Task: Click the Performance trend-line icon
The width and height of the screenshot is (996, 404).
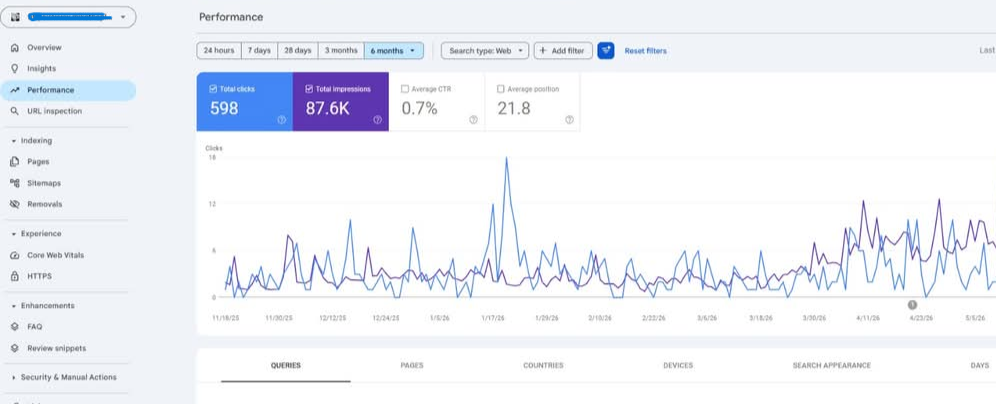Action: point(15,90)
